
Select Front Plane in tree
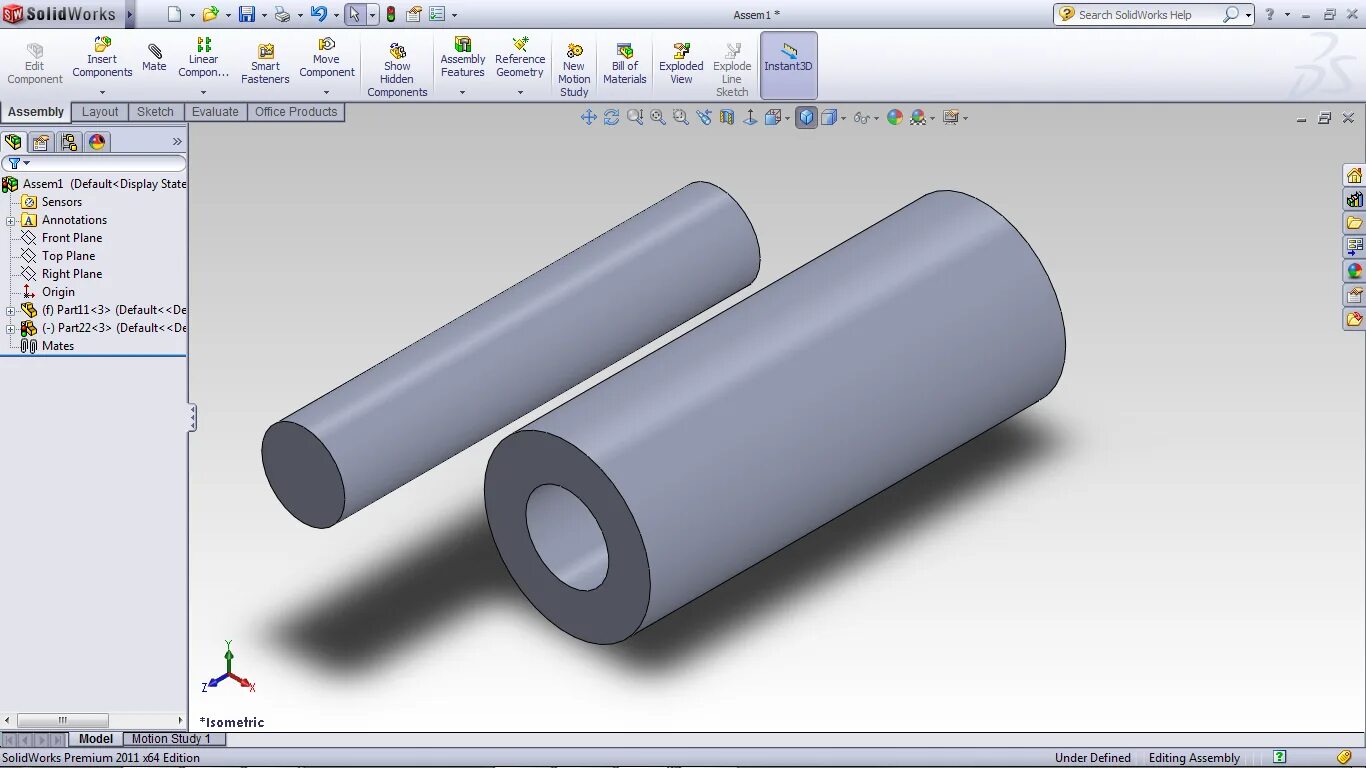[x=72, y=238]
